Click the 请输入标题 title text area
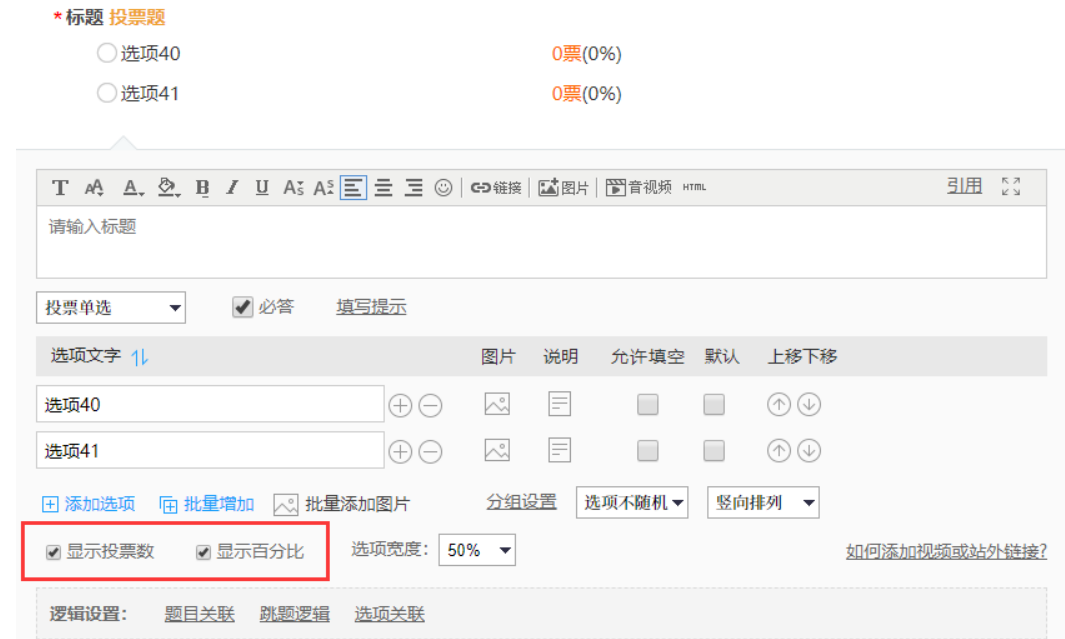 click(540, 242)
